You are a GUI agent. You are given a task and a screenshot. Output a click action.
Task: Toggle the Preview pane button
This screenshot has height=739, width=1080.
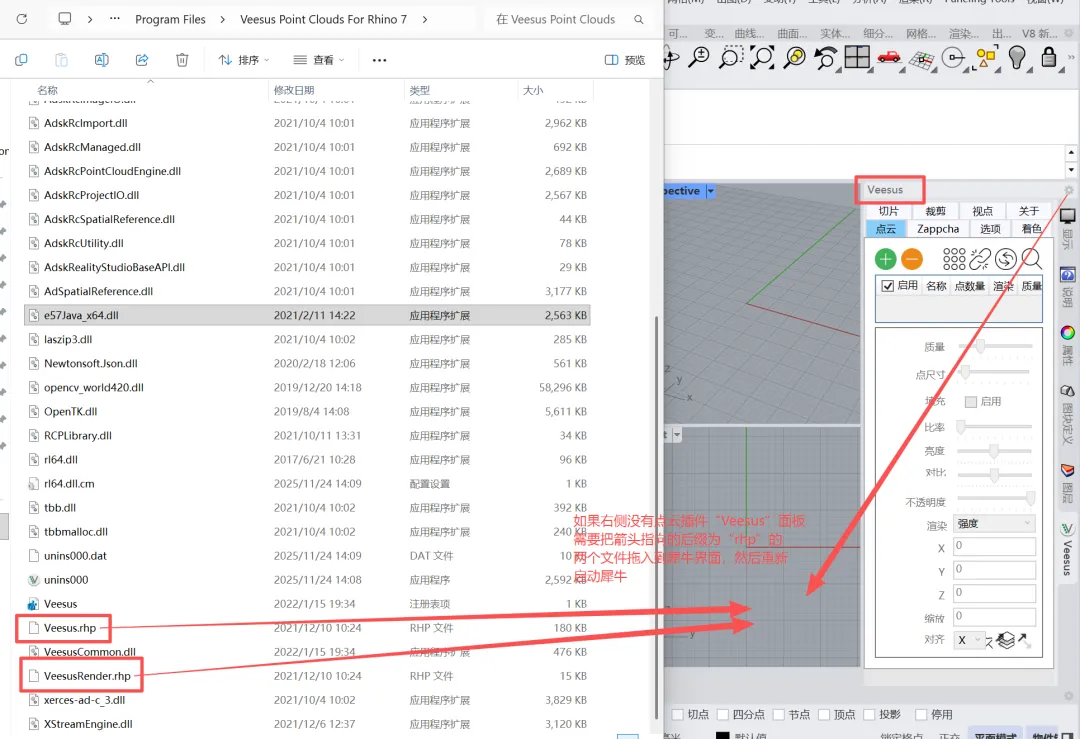coord(625,60)
